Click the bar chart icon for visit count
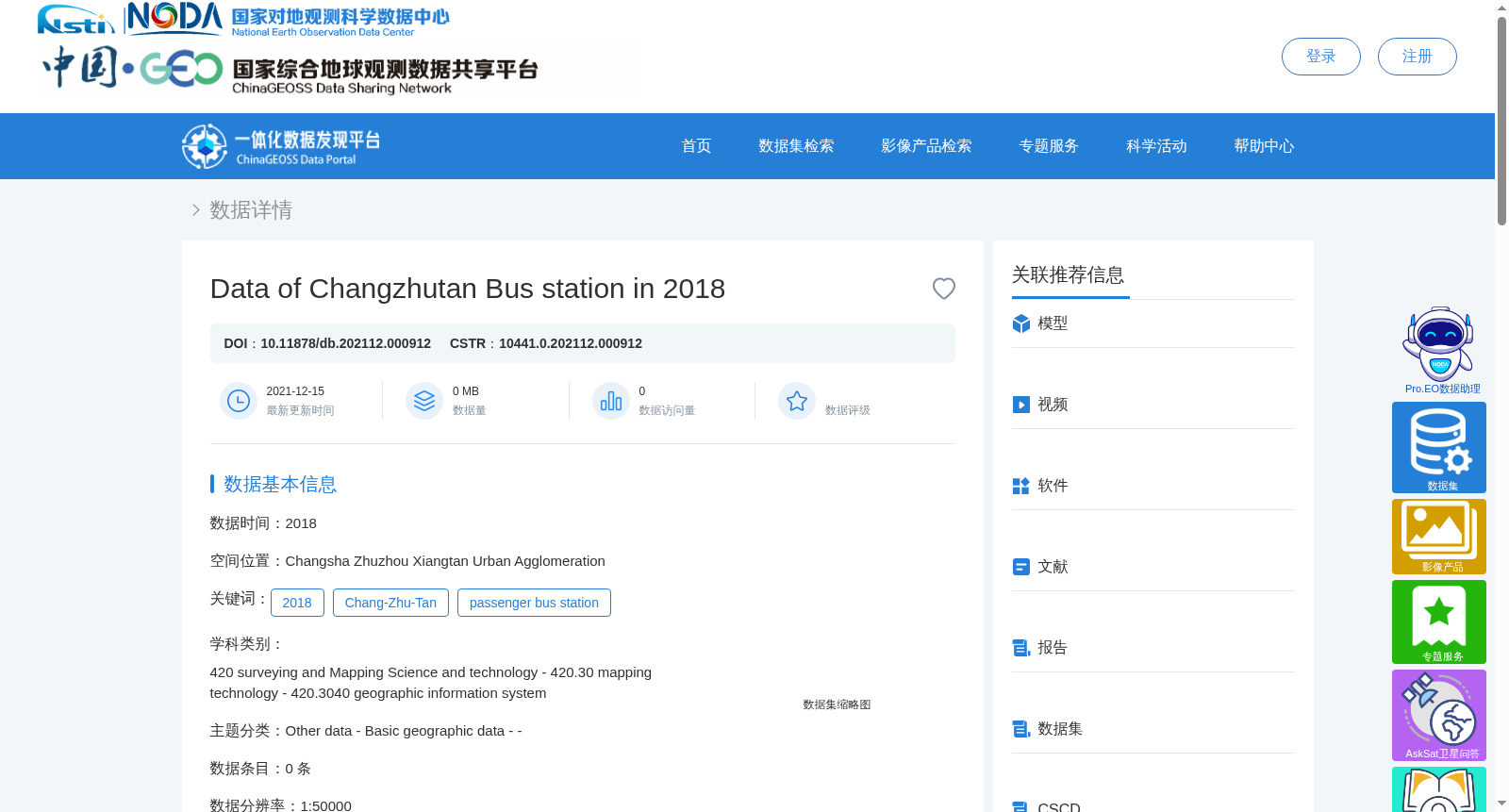The width and height of the screenshot is (1509, 812). [611, 401]
